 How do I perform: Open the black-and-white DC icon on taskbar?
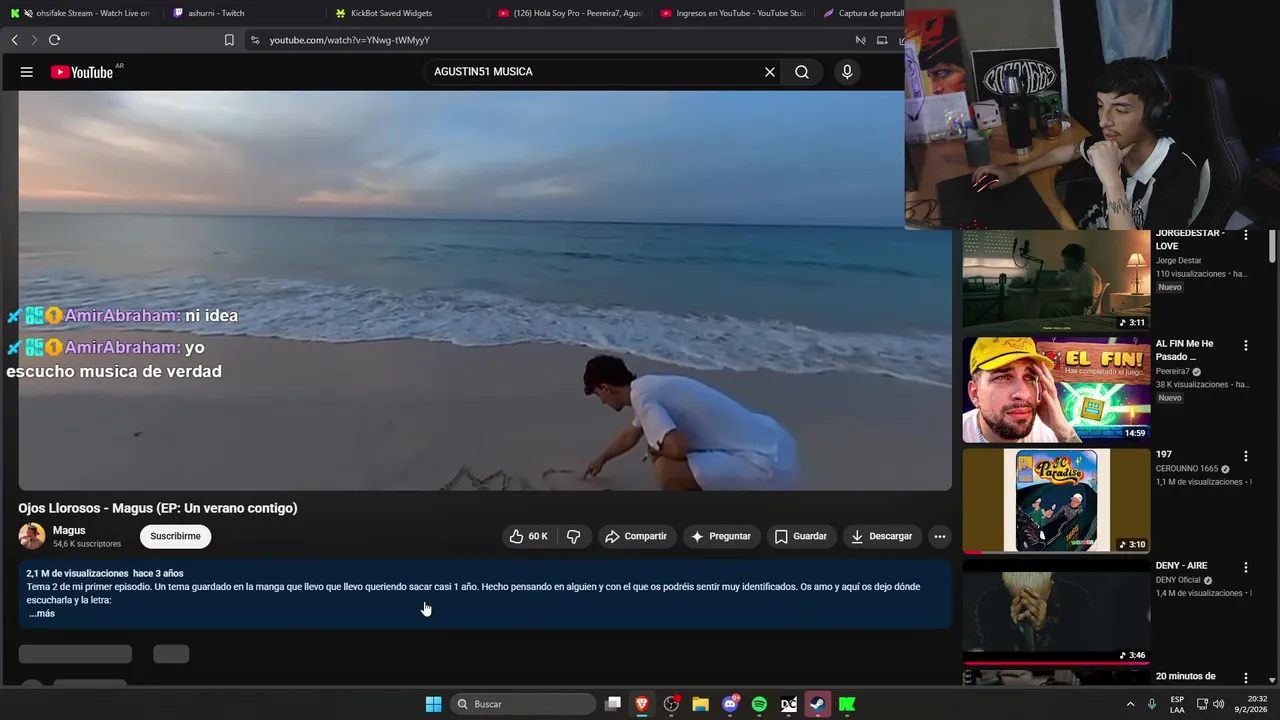point(788,704)
